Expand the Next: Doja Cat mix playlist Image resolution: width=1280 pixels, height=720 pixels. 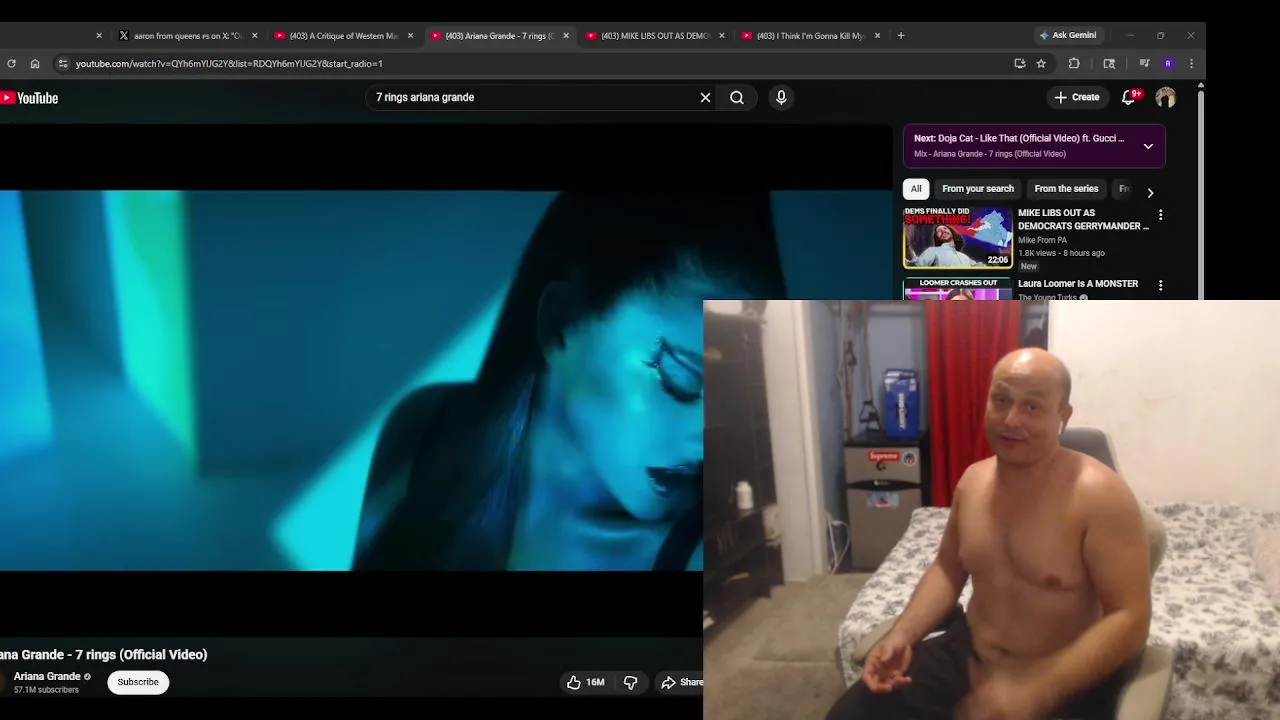1148,146
